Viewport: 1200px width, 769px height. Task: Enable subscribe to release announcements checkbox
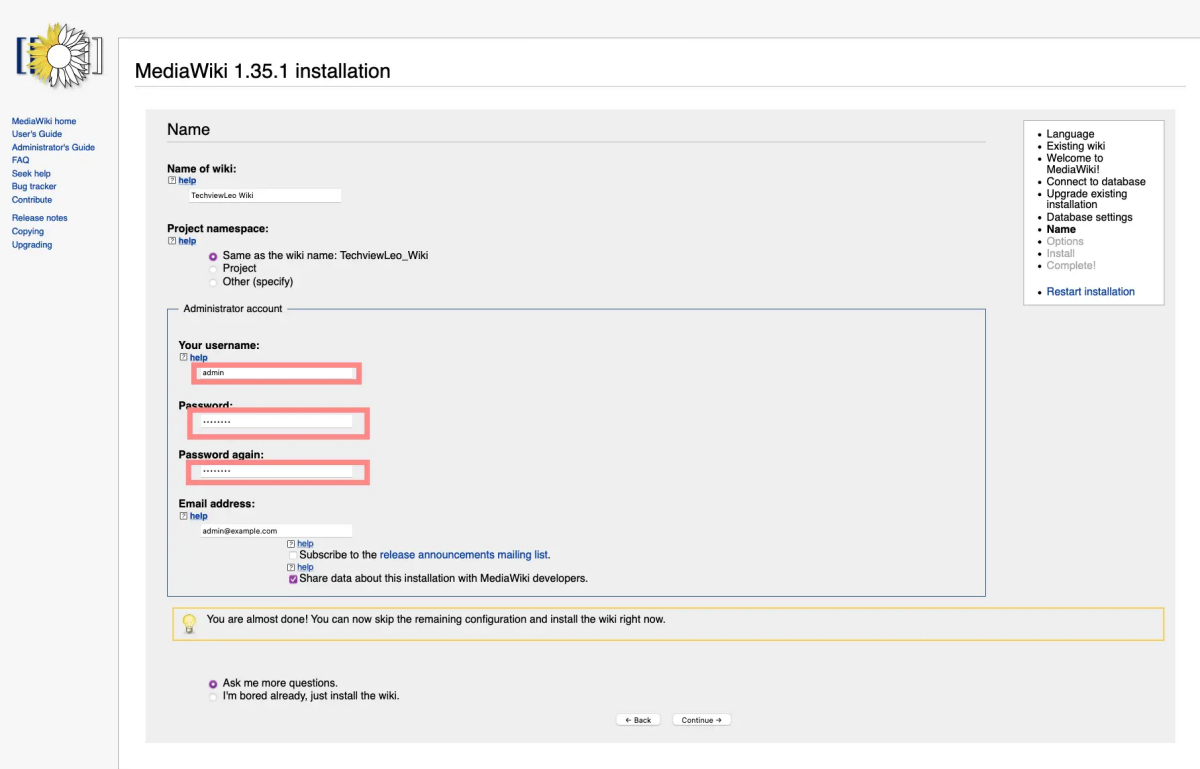tap(293, 555)
